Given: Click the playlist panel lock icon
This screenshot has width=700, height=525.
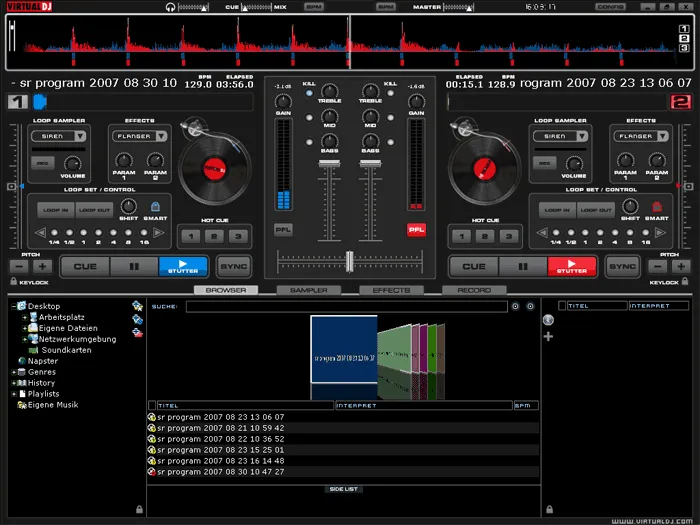Looking at the screenshot, I should [550, 509].
